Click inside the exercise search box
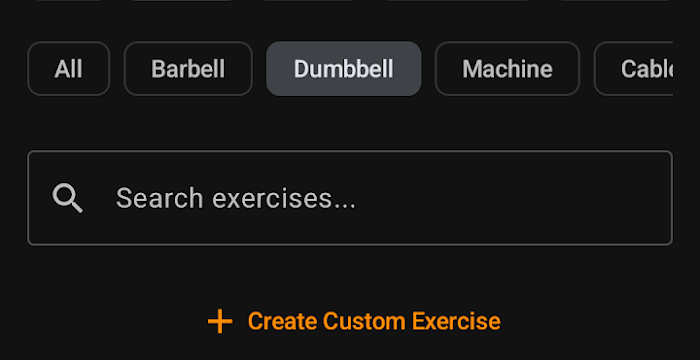Image resolution: width=700 pixels, height=360 pixels. tap(350, 198)
